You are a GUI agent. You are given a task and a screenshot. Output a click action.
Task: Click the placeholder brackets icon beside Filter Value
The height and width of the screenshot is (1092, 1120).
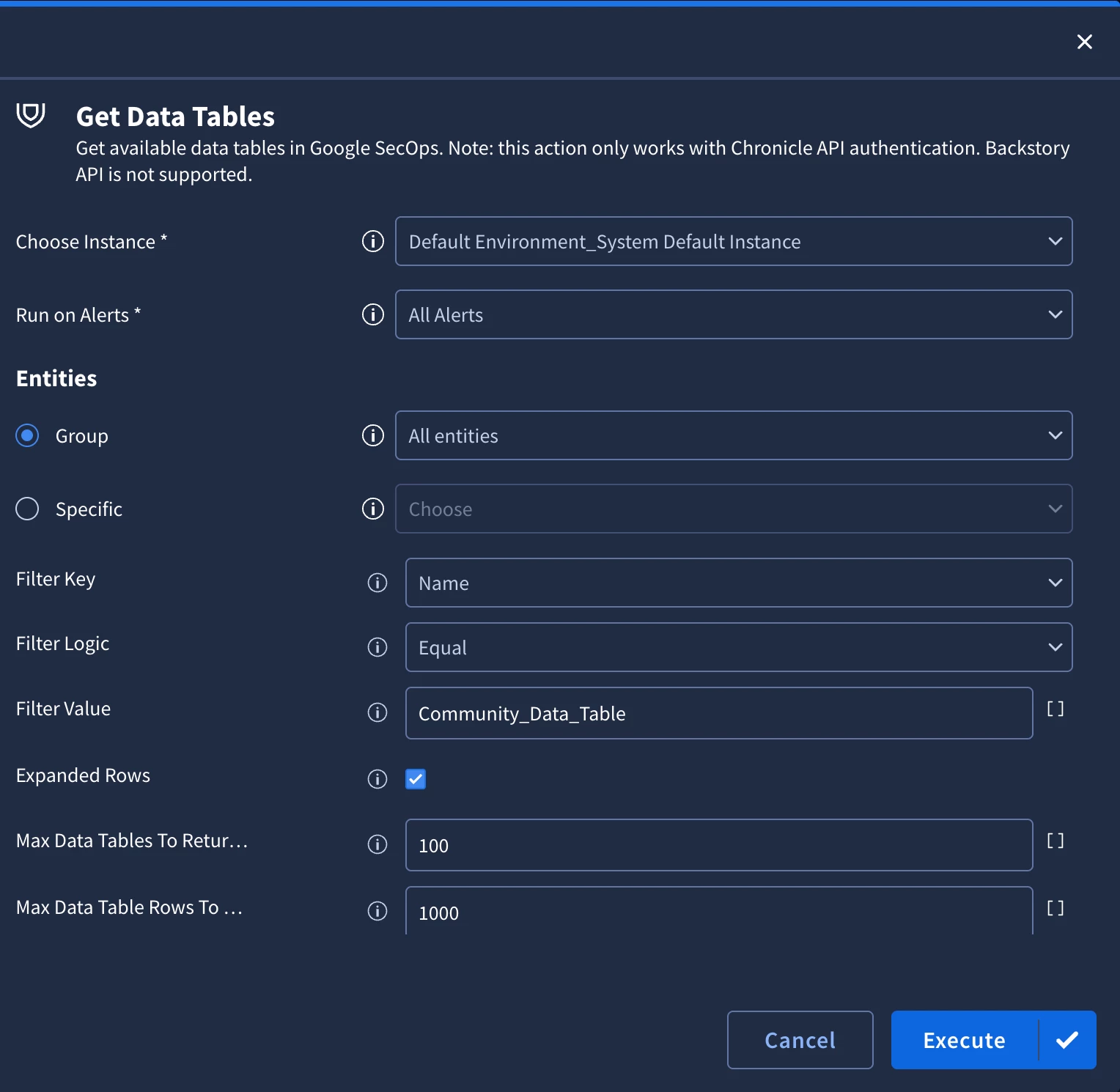click(x=1055, y=709)
